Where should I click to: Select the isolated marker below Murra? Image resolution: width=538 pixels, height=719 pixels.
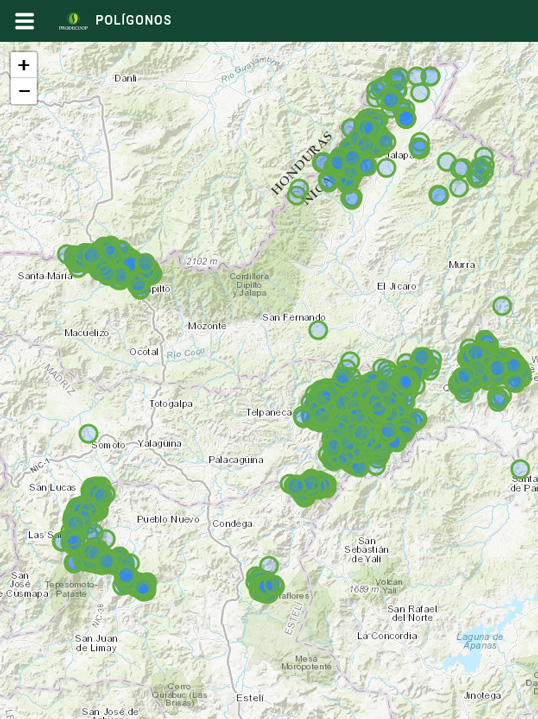click(x=502, y=305)
